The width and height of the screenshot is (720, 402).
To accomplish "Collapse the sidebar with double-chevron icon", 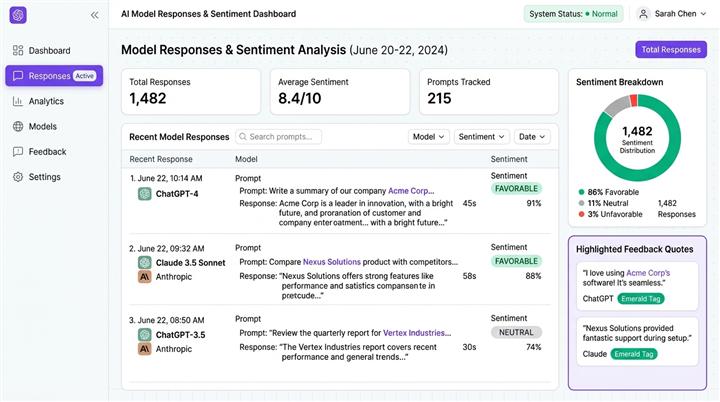I will tap(95, 16).
